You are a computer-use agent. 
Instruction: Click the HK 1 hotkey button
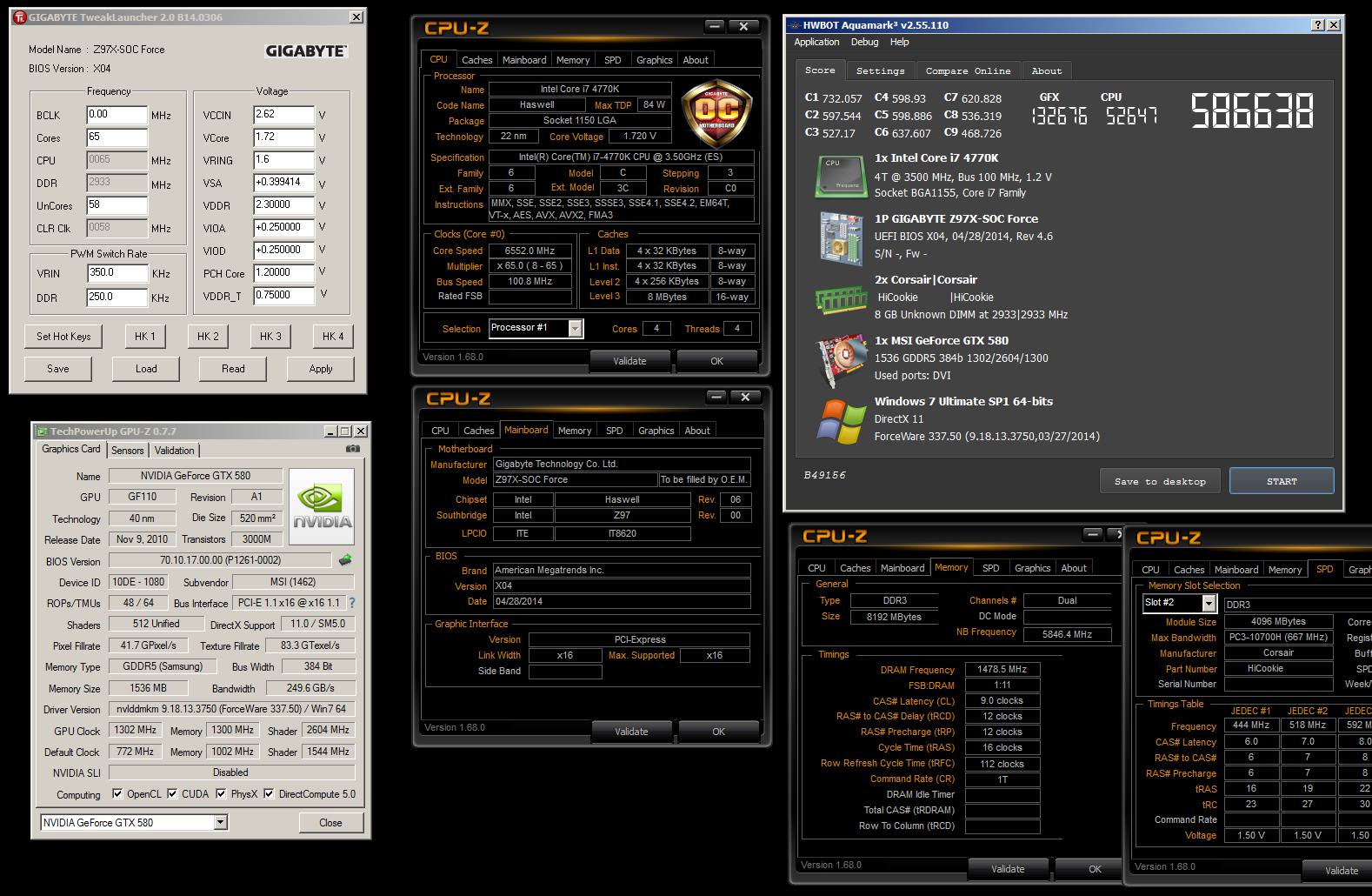coord(145,337)
